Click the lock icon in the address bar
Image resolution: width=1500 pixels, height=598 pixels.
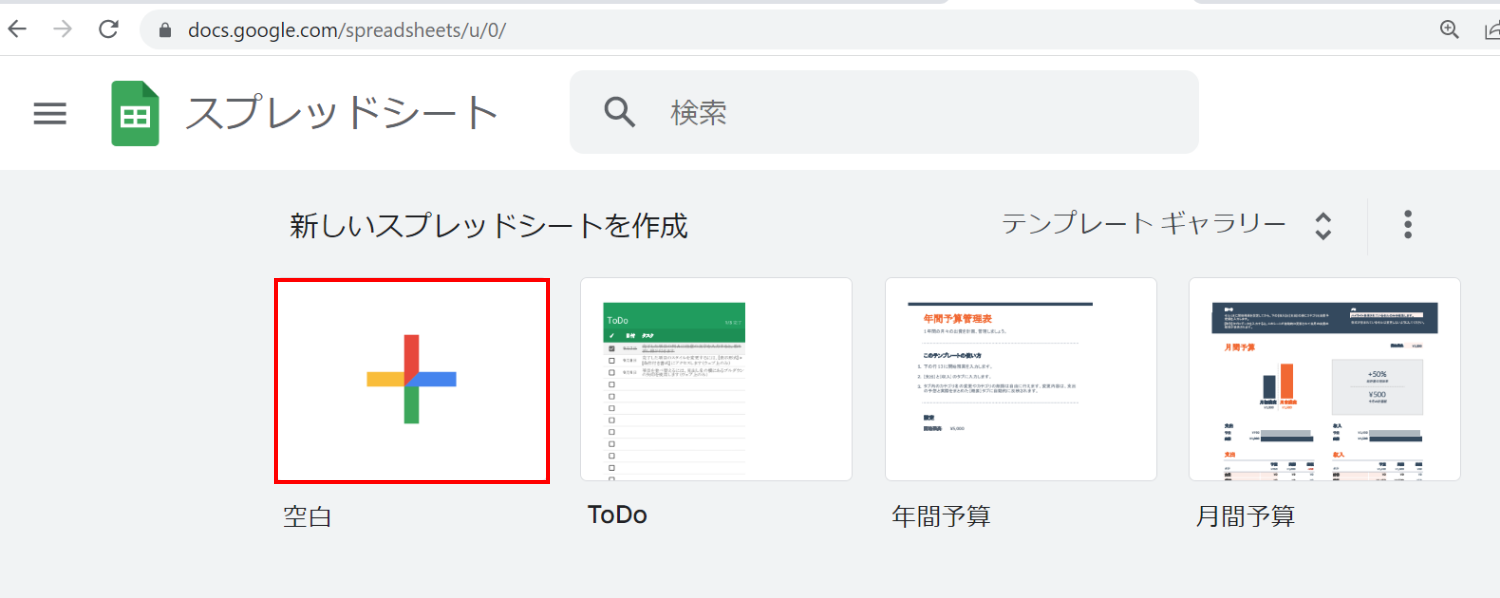click(165, 30)
